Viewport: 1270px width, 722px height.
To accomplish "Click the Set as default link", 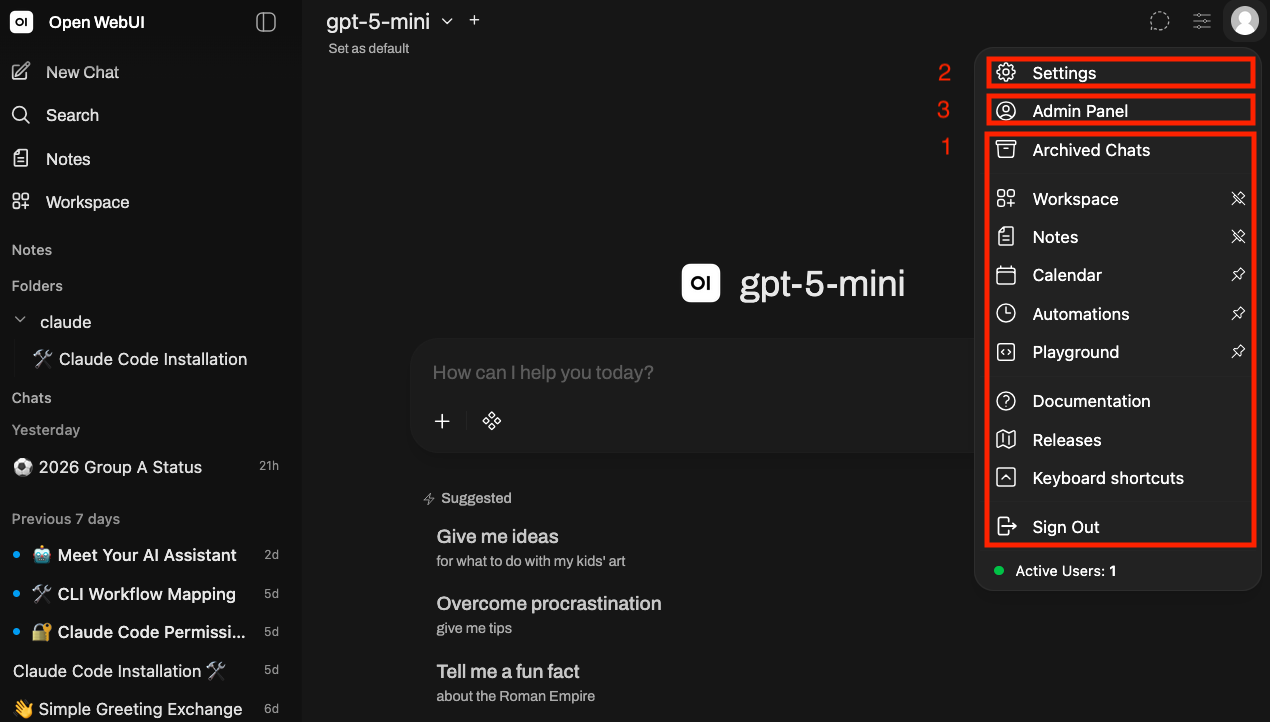I will coord(369,48).
